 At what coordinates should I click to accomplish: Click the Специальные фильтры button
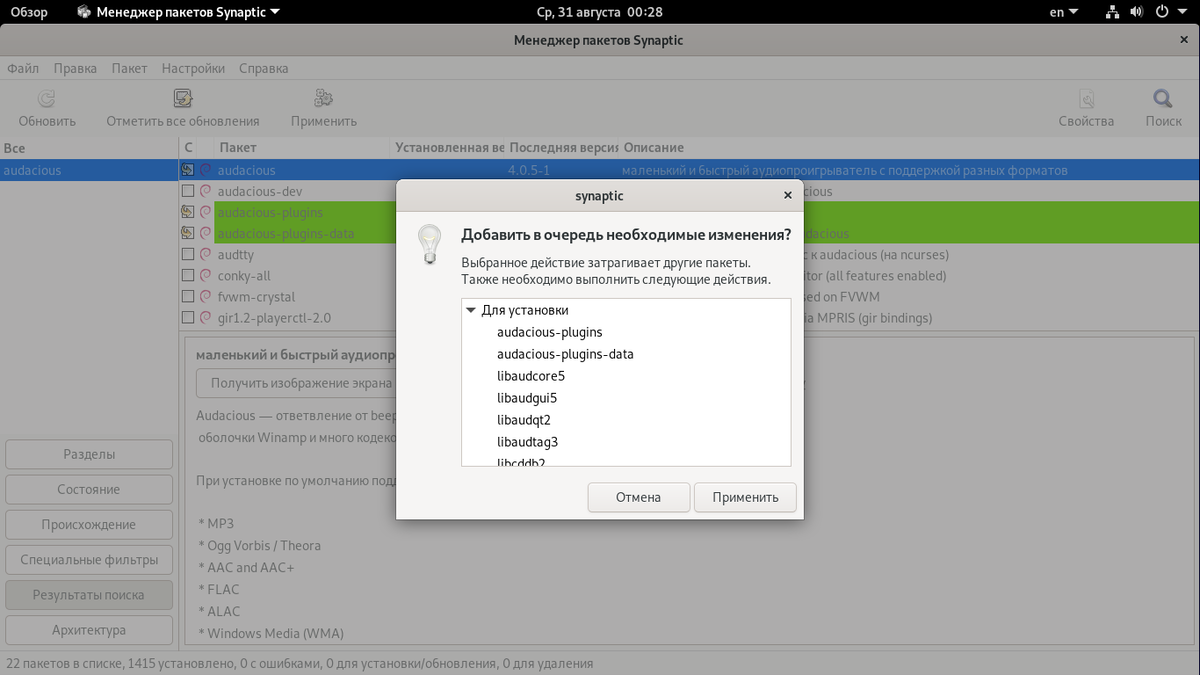[x=89, y=559]
